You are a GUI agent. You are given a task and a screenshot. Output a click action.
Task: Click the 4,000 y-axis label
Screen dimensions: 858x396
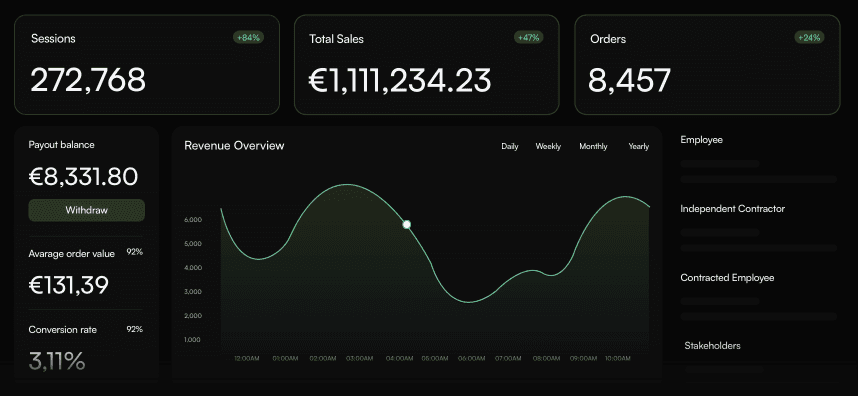coord(193,268)
